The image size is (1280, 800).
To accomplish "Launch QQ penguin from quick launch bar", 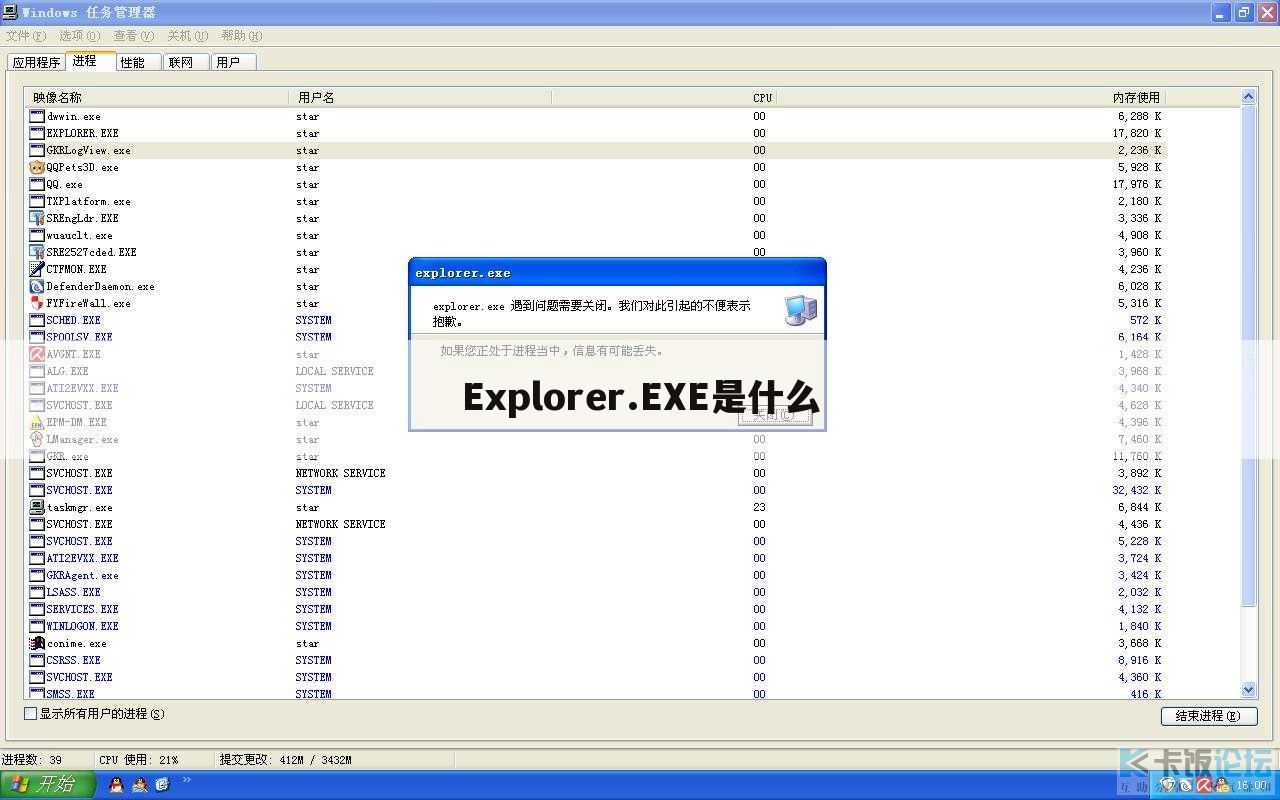I will coord(116,785).
